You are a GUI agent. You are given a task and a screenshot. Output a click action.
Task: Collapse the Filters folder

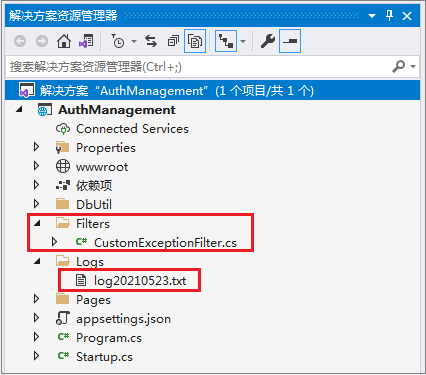click(37, 223)
